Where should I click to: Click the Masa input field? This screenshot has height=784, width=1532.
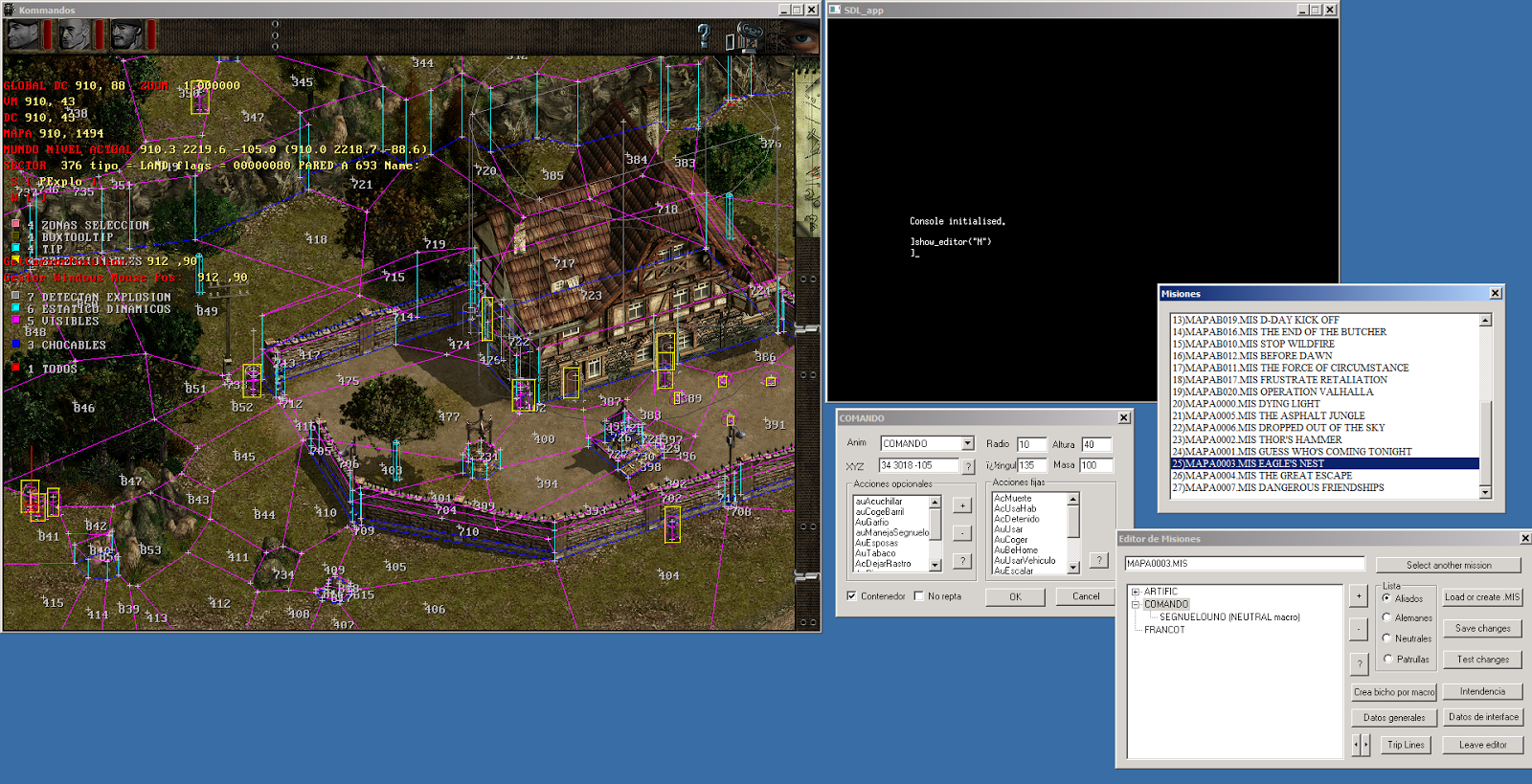(1095, 465)
